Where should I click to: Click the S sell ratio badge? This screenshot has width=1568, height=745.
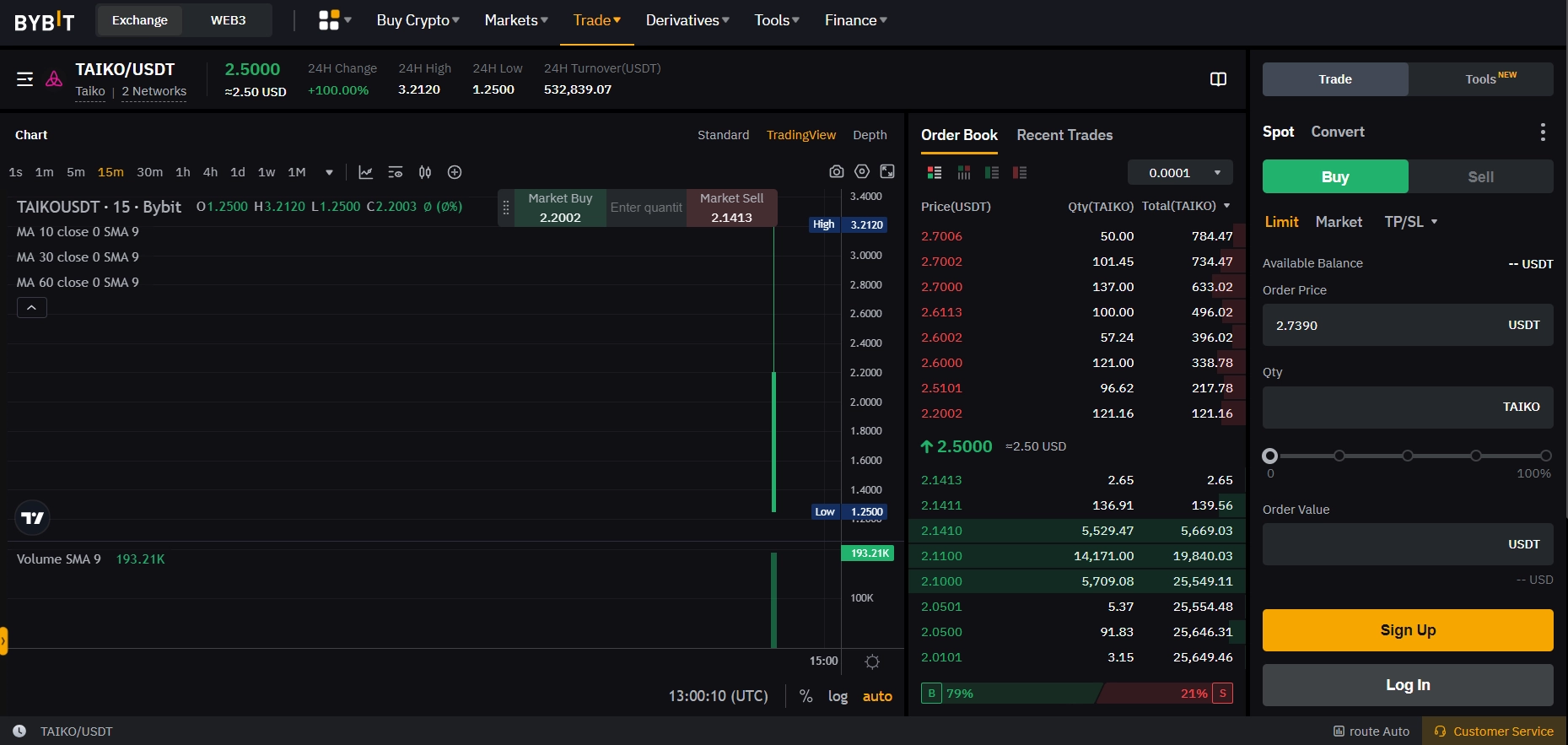click(x=1222, y=694)
